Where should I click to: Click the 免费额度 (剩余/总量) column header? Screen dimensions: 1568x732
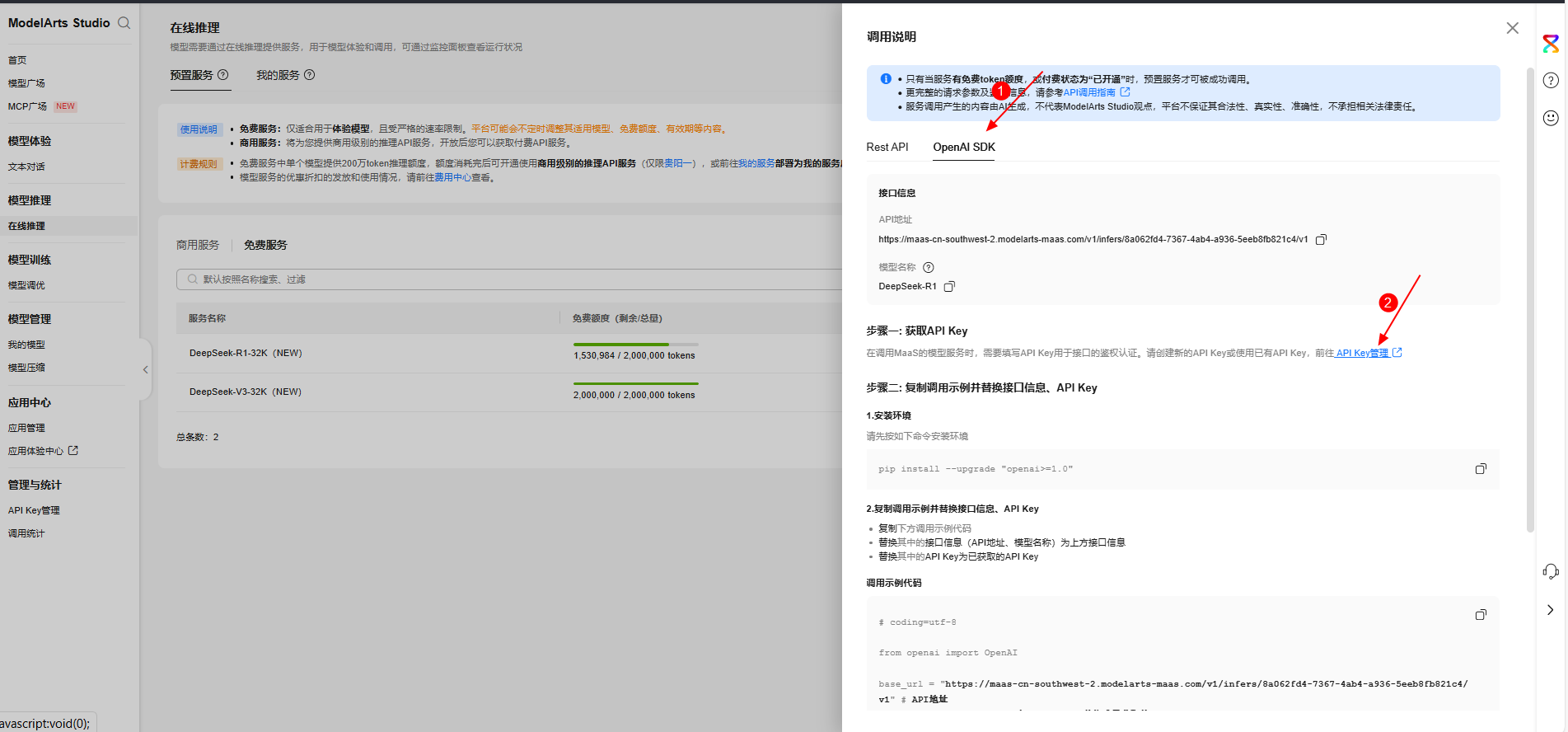tap(617, 318)
